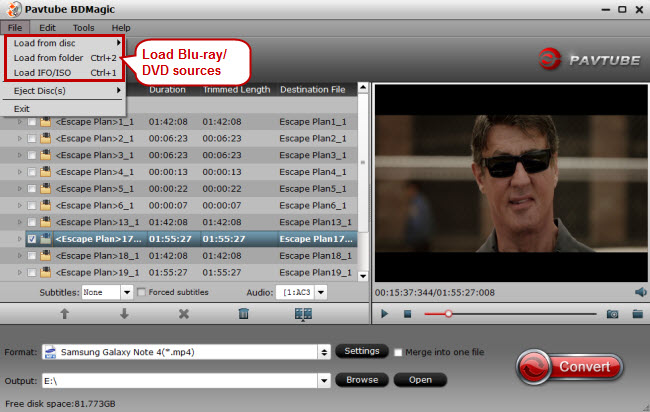Screen dimensions: 650x412
Task: Check the Escape Plan>6_1 checkbox
Action: click(x=32, y=206)
